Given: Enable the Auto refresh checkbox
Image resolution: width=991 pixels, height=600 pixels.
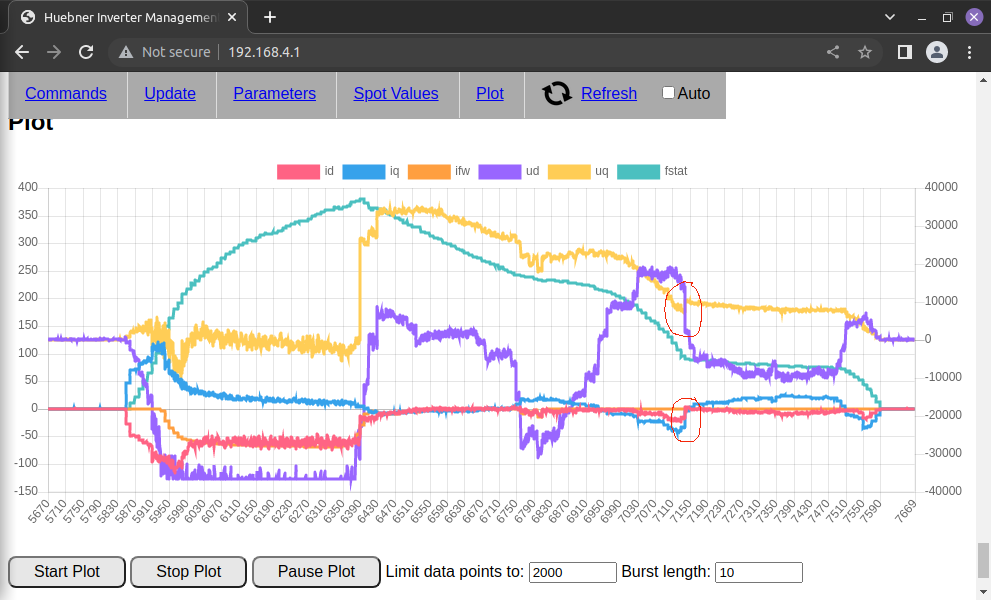Looking at the screenshot, I should click(x=669, y=93).
